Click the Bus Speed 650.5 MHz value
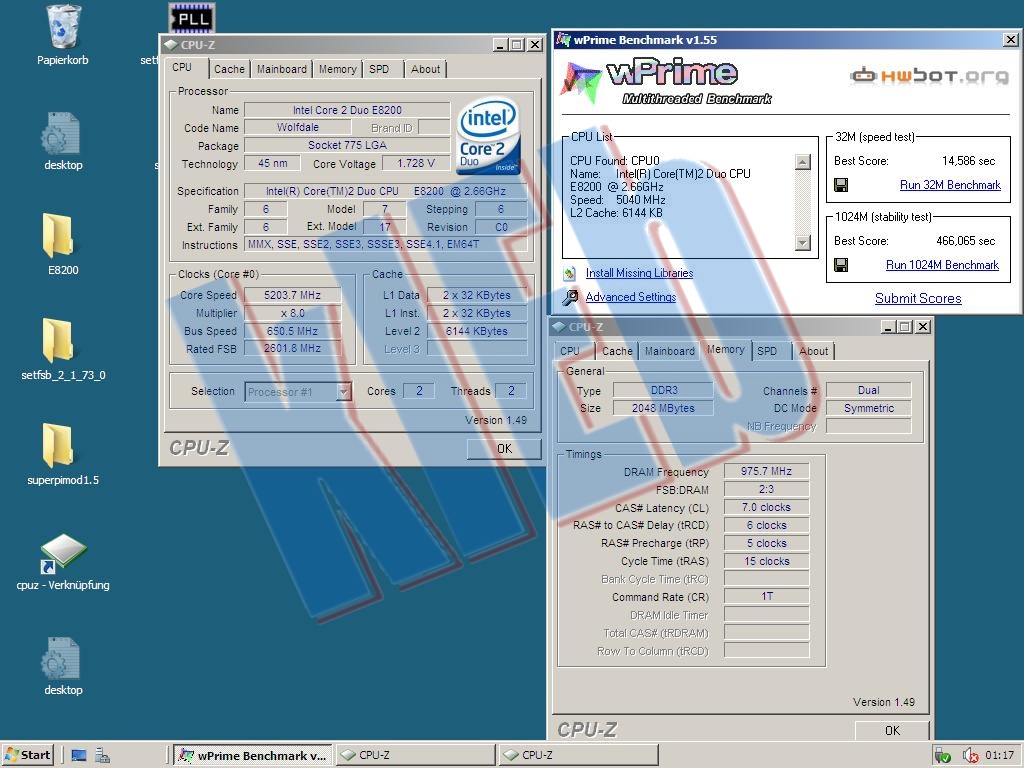 coord(293,331)
